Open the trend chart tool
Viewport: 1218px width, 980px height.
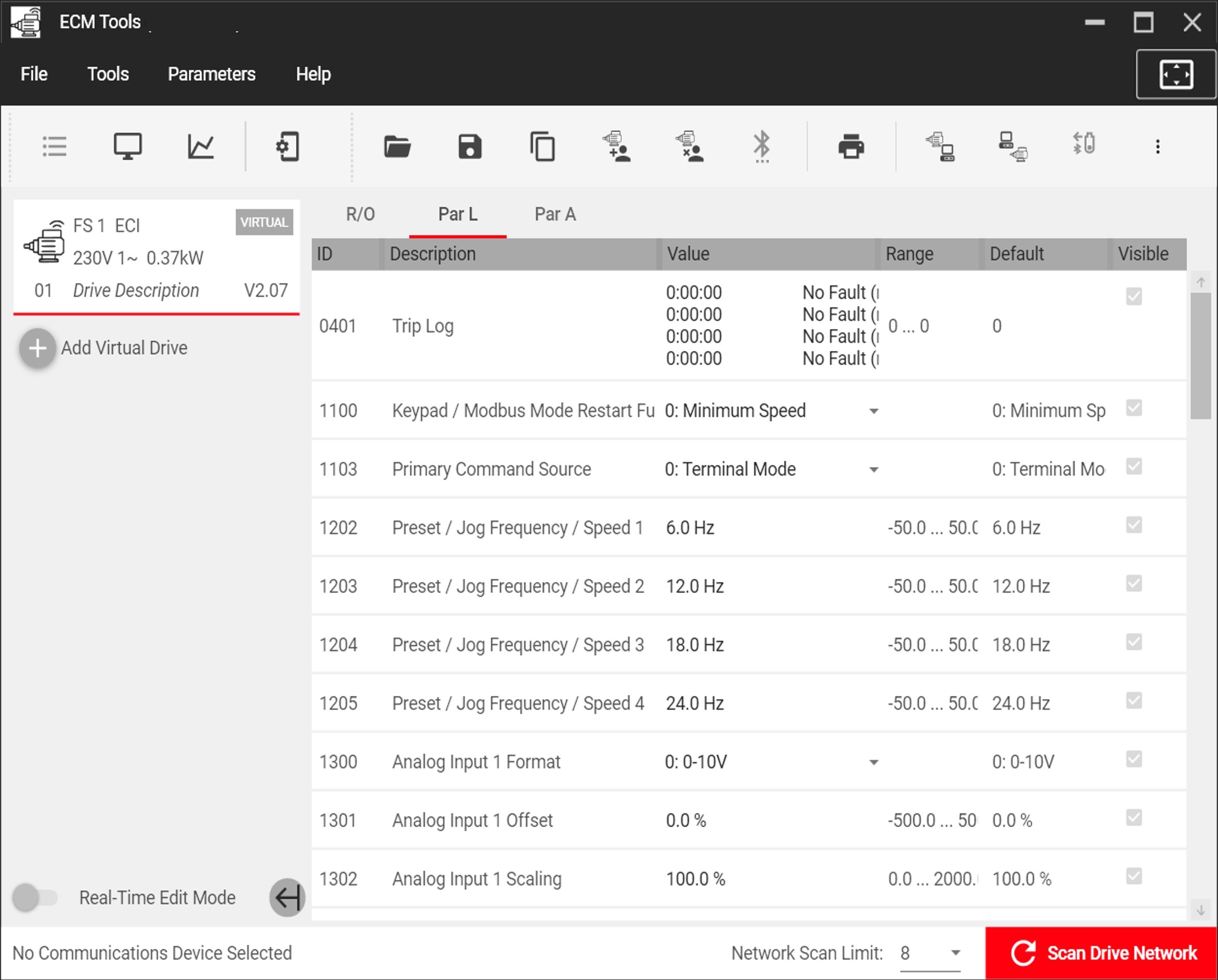[x=202, y=146]
